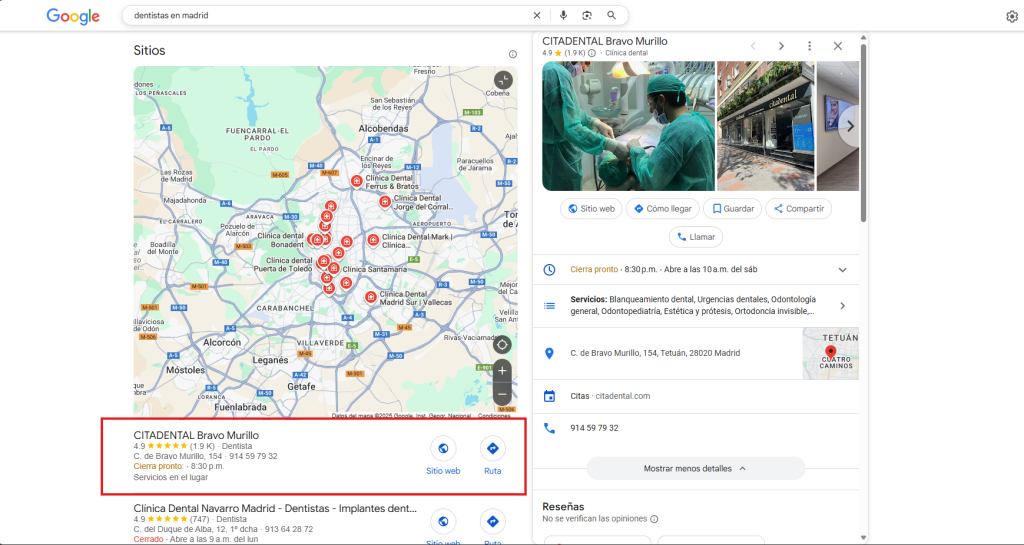Open the address mini map thumbnail

click(x=831, y=353)
